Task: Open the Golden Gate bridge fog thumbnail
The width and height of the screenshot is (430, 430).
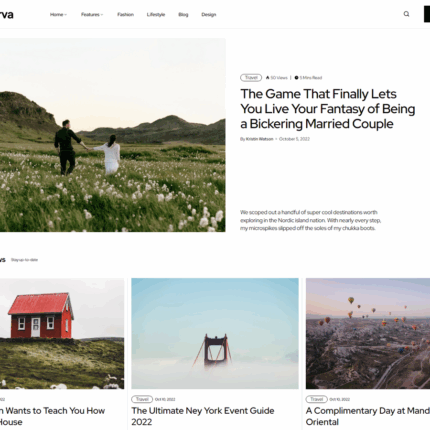Action: click(215, 334)
